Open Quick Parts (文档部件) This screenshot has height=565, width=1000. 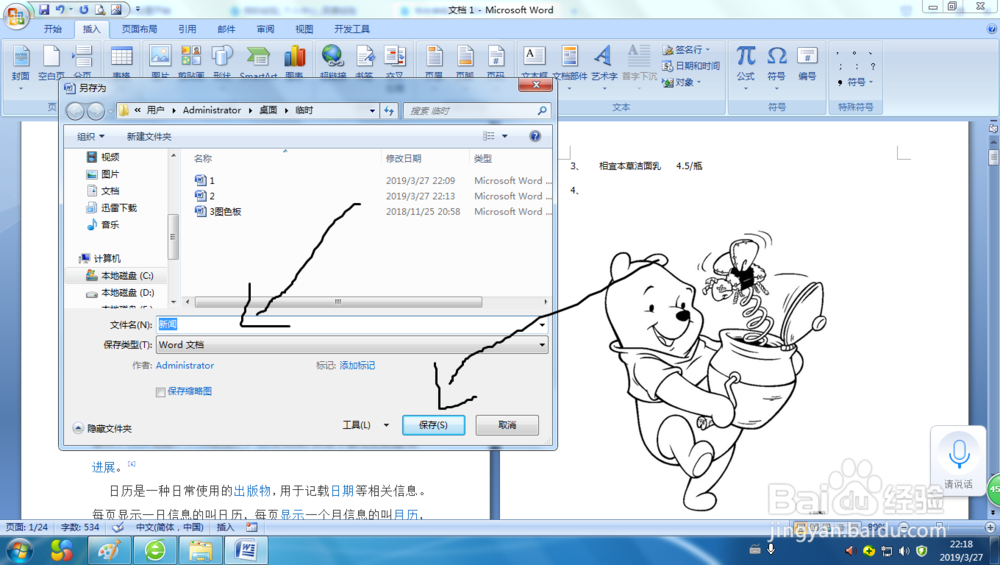click(570, 64)
